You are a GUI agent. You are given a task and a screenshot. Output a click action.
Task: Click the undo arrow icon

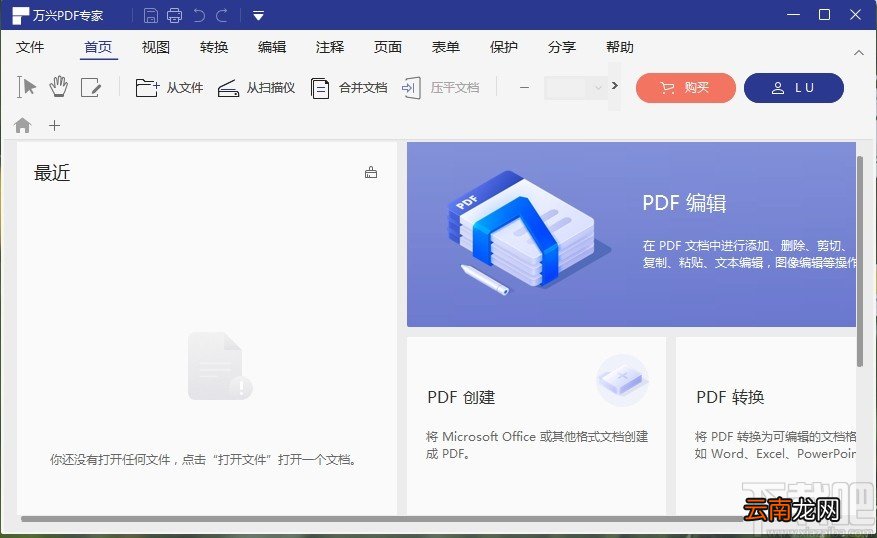pos(199,15)
